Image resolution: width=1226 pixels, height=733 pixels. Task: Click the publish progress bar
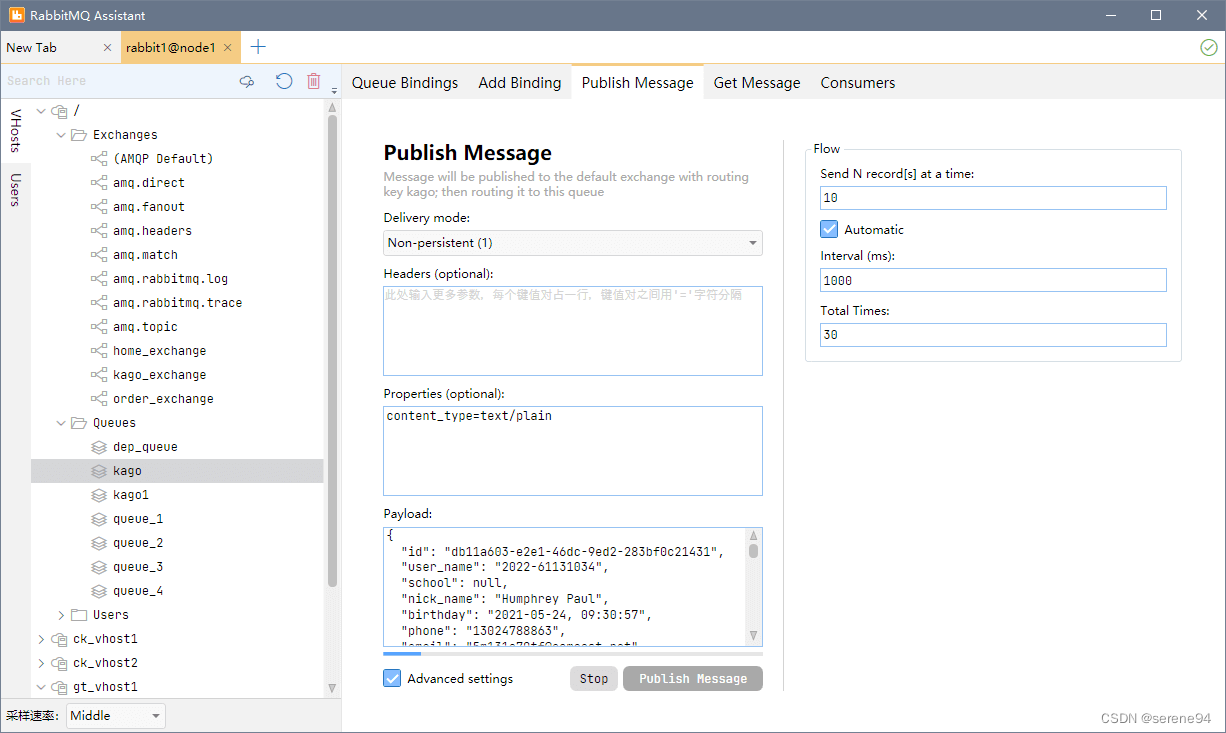pos(573,654)
